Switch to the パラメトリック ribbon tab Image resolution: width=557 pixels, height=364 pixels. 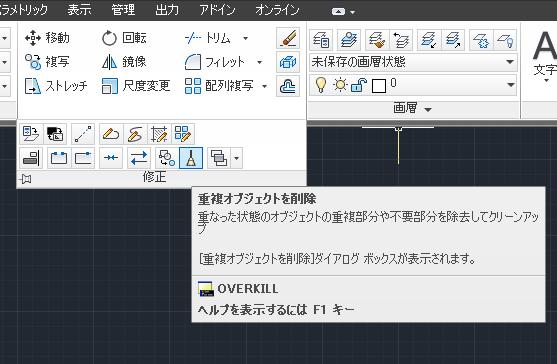coord(23,10)
